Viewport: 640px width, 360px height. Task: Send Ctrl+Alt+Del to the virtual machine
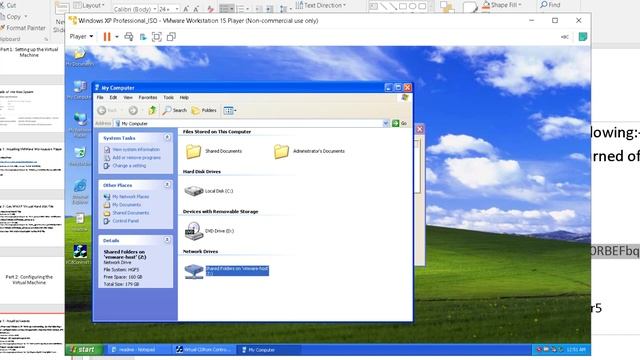pos(129,37)
